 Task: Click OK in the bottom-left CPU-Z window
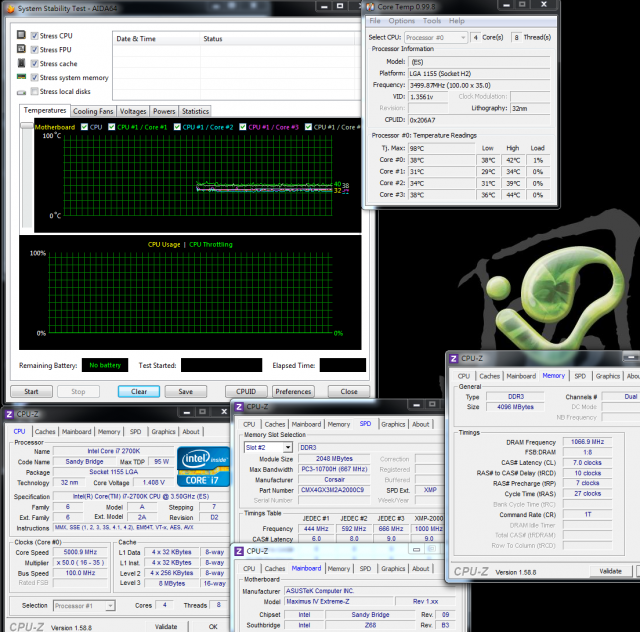tap(213, 627)
